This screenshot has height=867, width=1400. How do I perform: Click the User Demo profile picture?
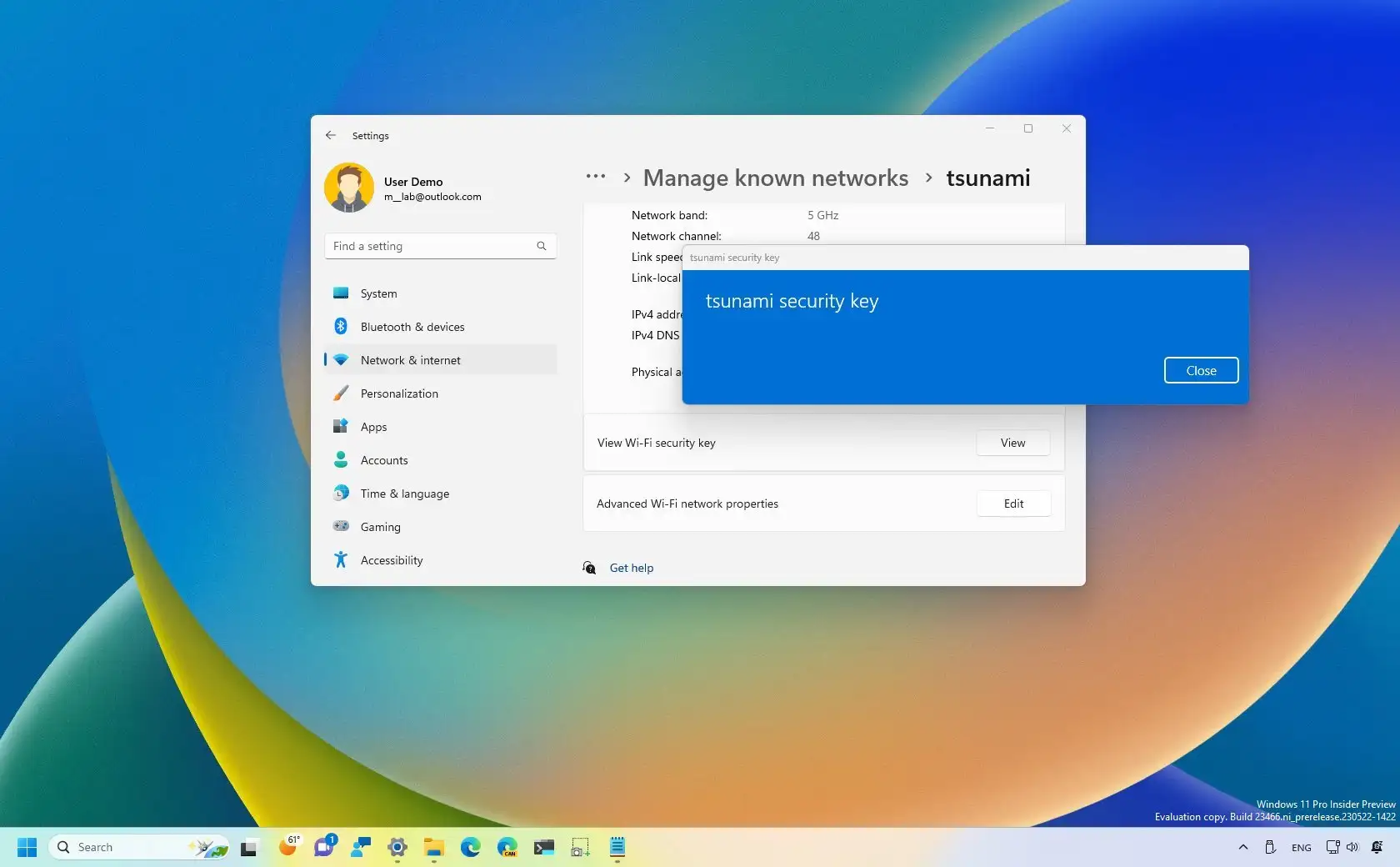point(349,188)
